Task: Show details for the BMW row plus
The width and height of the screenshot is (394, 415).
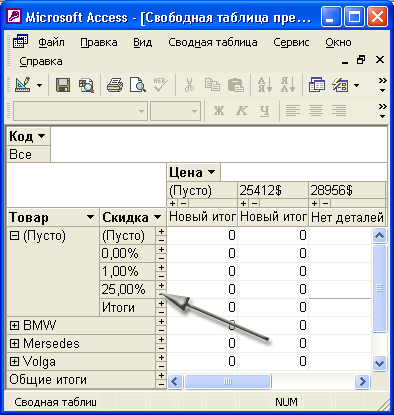Action: [x=161, y=322]
